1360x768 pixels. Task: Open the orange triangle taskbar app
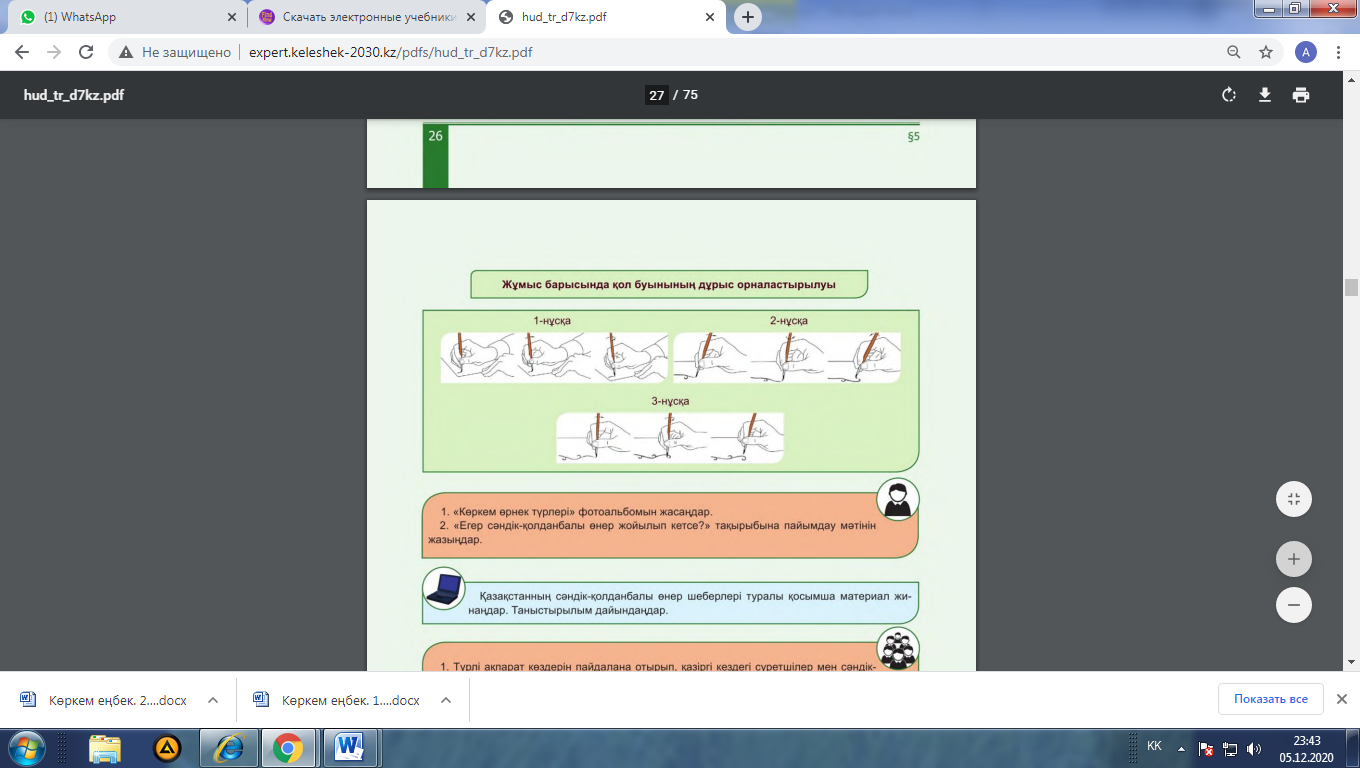[x=166, y=747]
